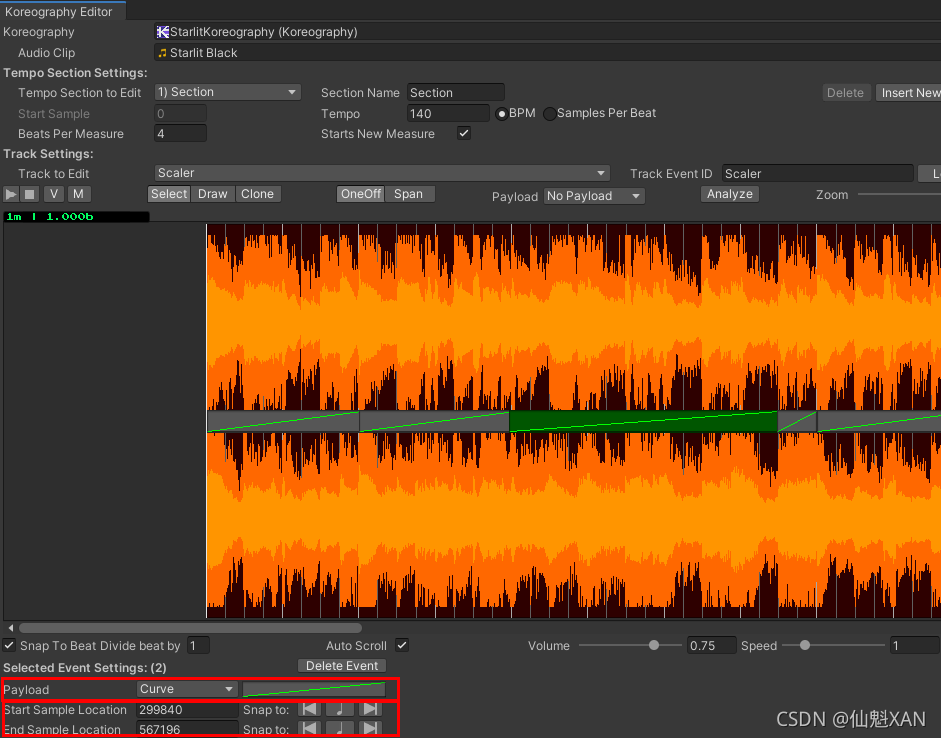Adjust the Speed slider handle
Viewport: 941px width, 738px height.
[x=805, y=645]
